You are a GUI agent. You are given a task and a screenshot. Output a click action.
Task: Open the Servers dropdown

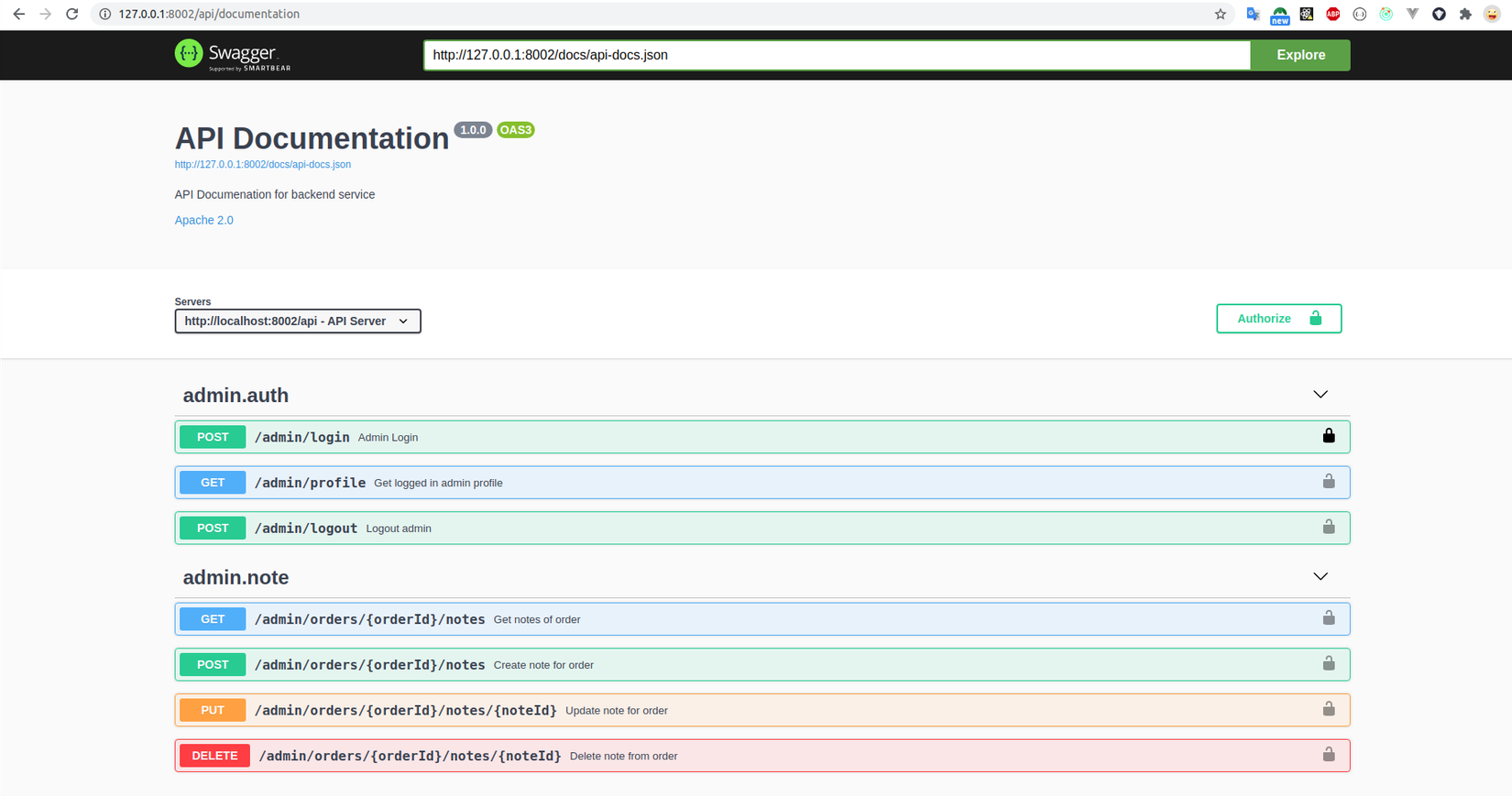coord(298,322)
